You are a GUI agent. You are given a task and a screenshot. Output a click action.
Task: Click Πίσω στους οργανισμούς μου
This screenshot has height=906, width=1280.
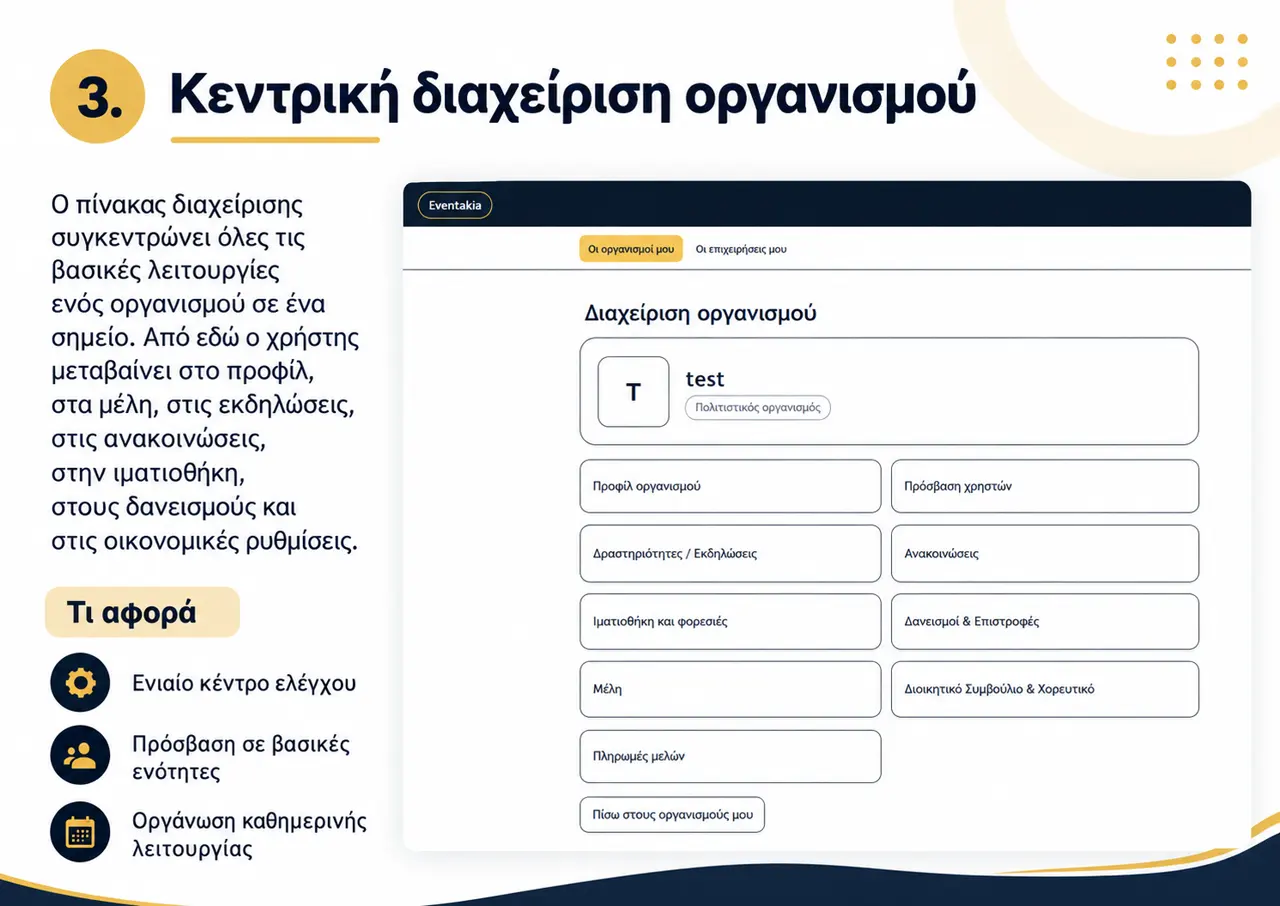pos(672,814)
